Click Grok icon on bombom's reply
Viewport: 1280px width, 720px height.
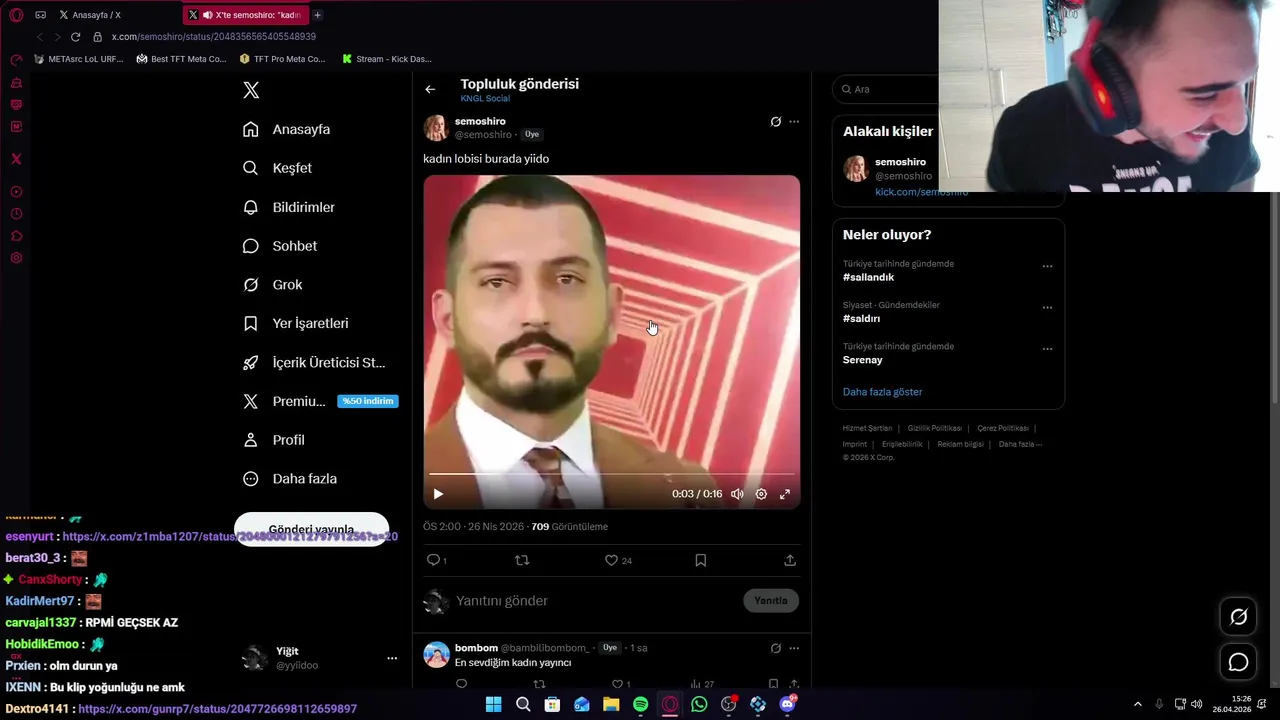click(775, 648)
